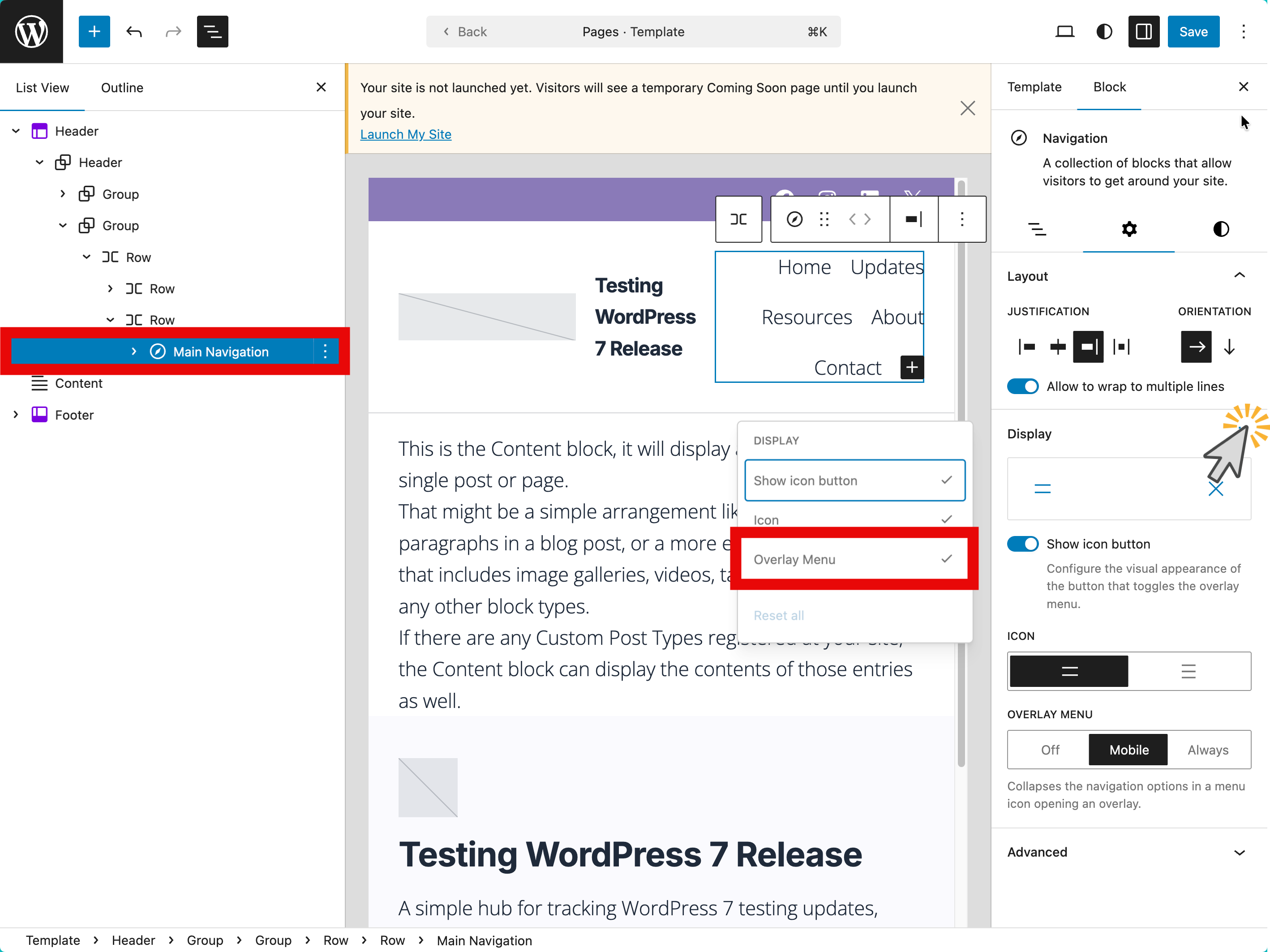Collapse the Header item in List View
Image resolution: width=1270 pixels, height=952 pixels.
tap(16, 131)
